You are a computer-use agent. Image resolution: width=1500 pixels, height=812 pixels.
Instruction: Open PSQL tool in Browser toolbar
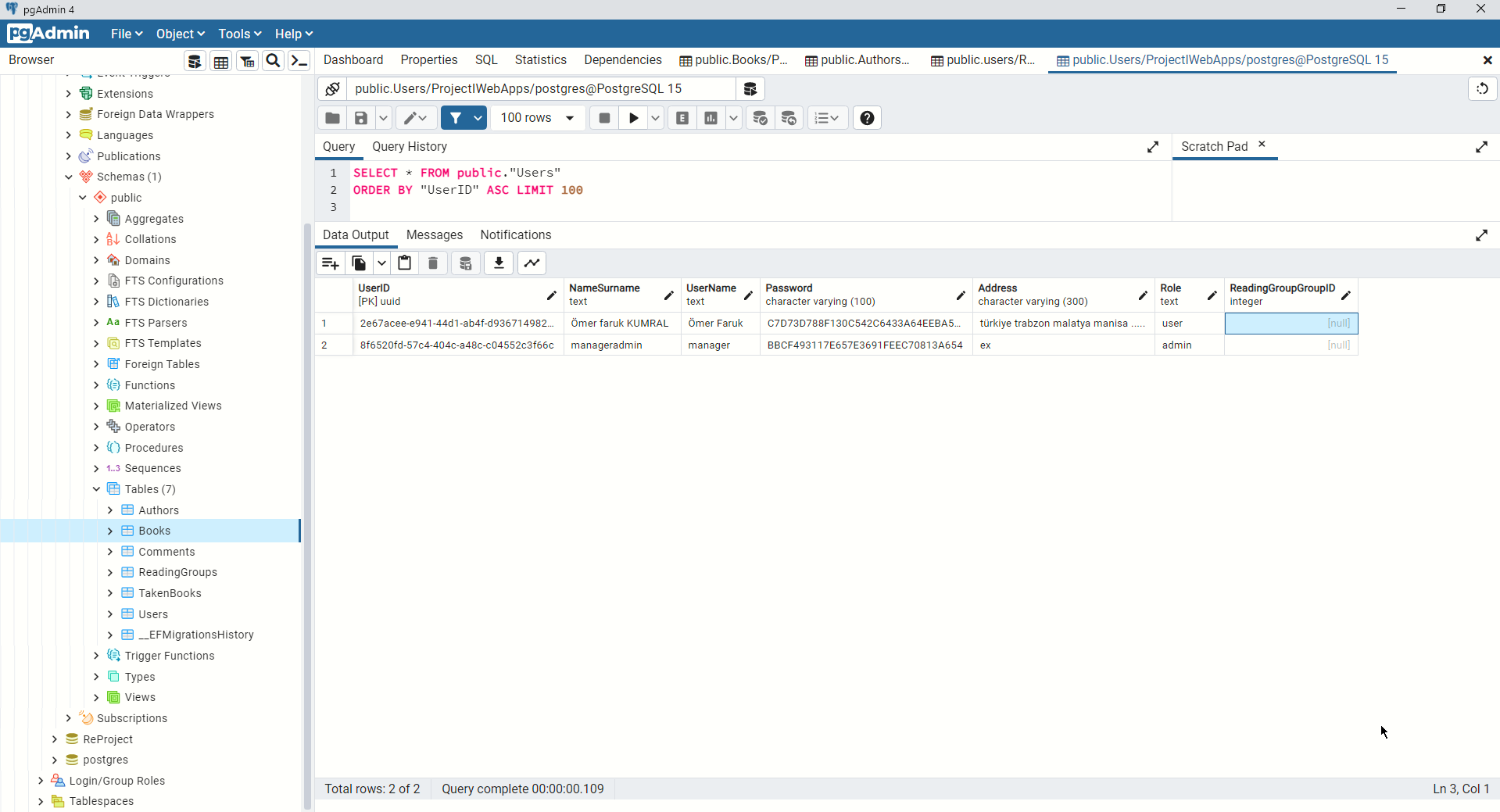point(299,61)
